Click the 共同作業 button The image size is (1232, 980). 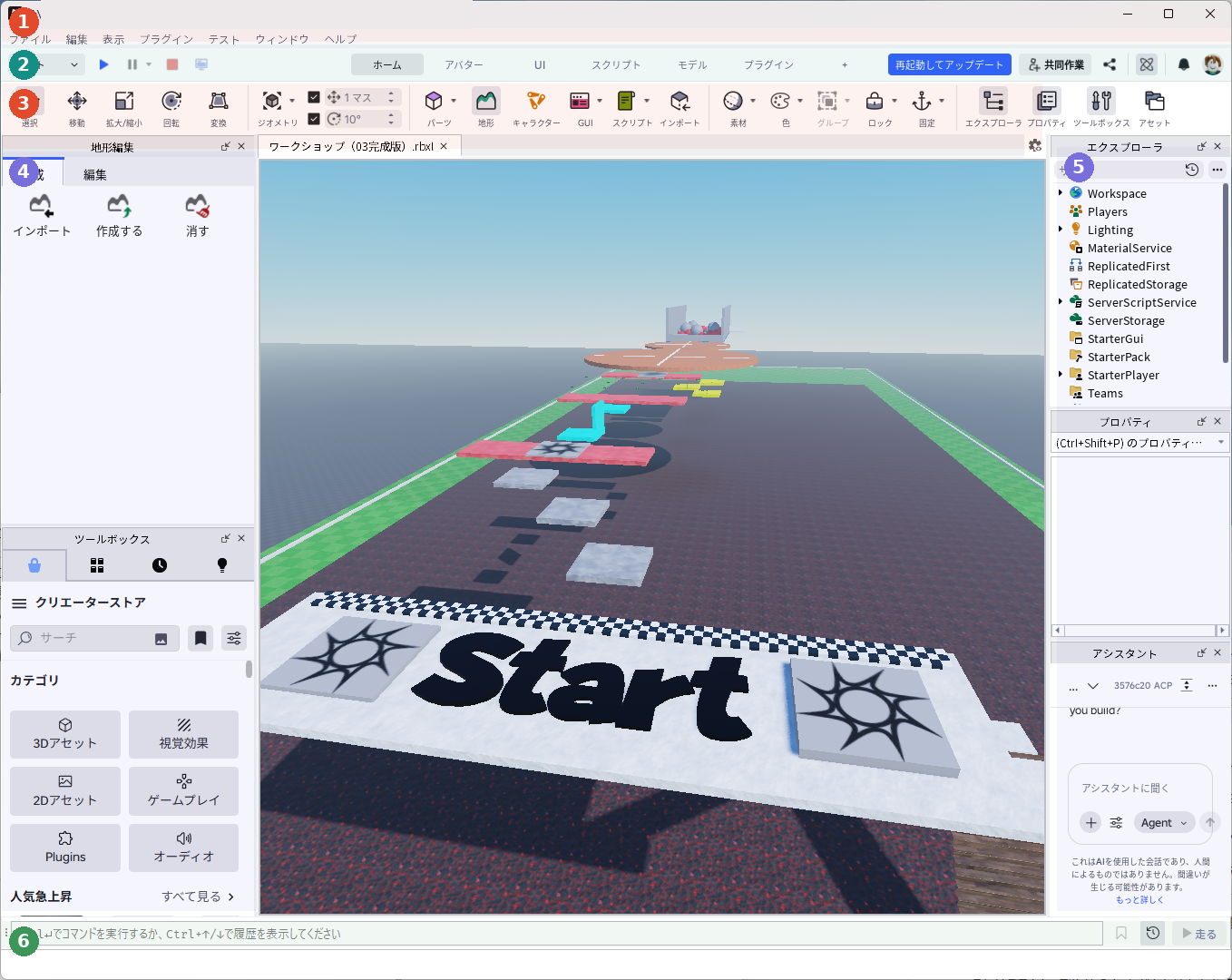[x=1056, y=64]
